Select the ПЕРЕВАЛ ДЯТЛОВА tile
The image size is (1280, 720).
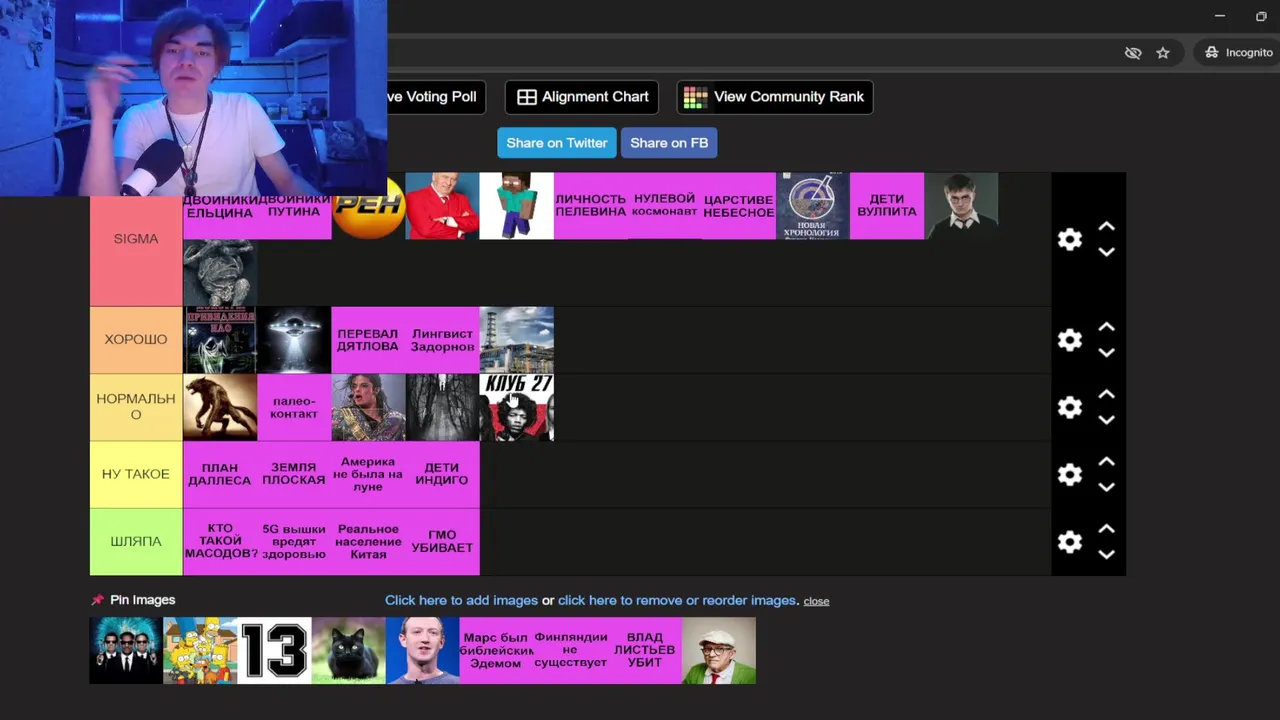click(368, 340)
